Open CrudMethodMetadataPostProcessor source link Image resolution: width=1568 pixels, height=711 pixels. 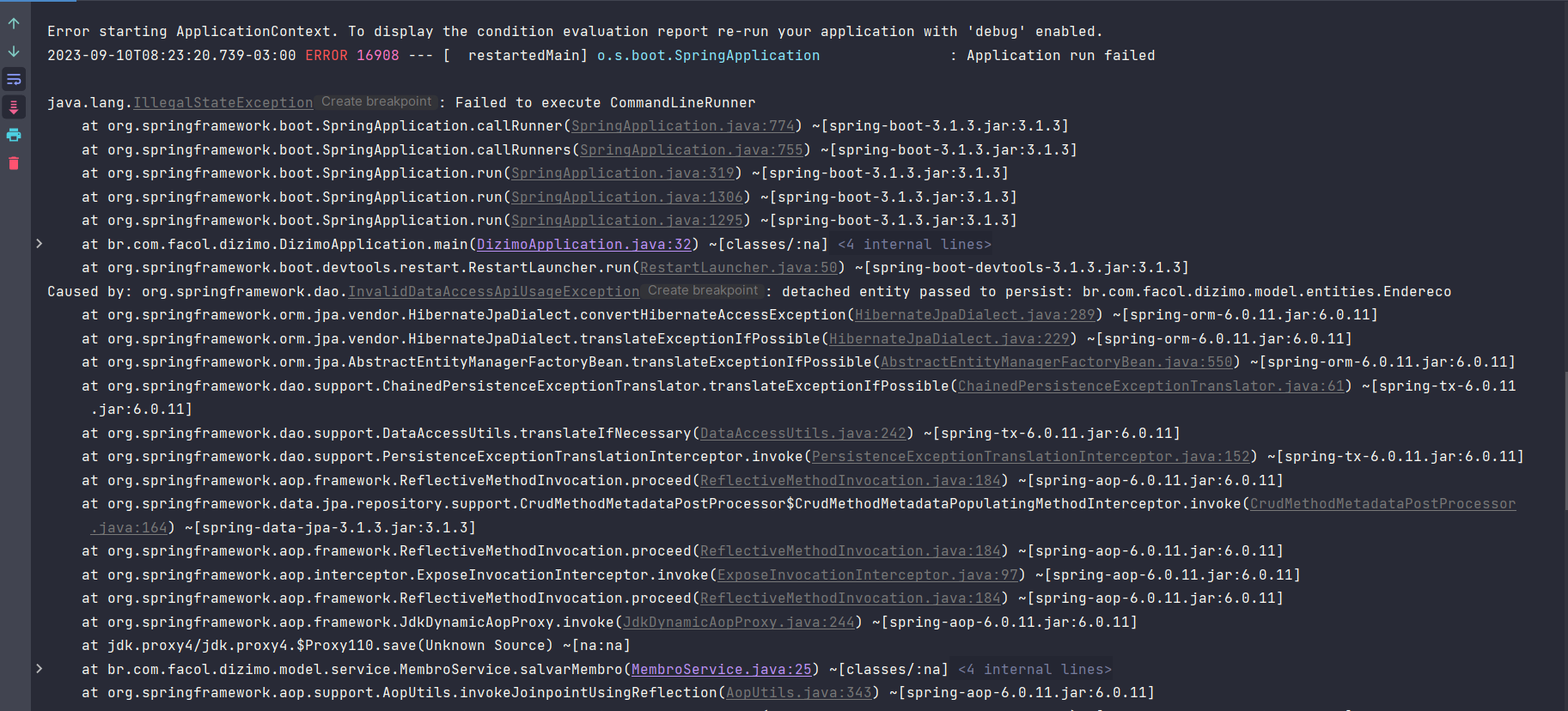tap(1383, 504)
